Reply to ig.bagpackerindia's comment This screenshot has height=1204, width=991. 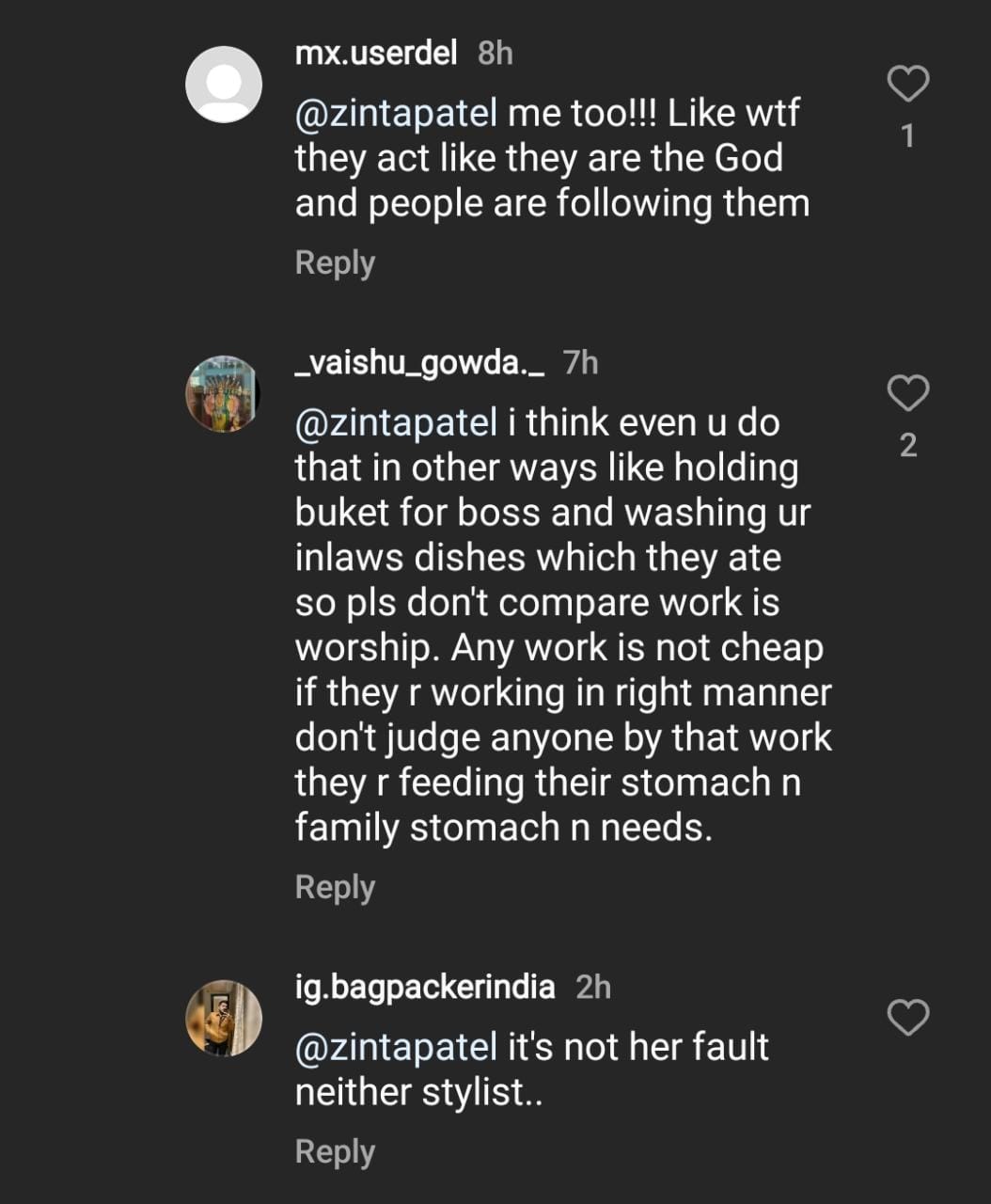click(335, 1151)
